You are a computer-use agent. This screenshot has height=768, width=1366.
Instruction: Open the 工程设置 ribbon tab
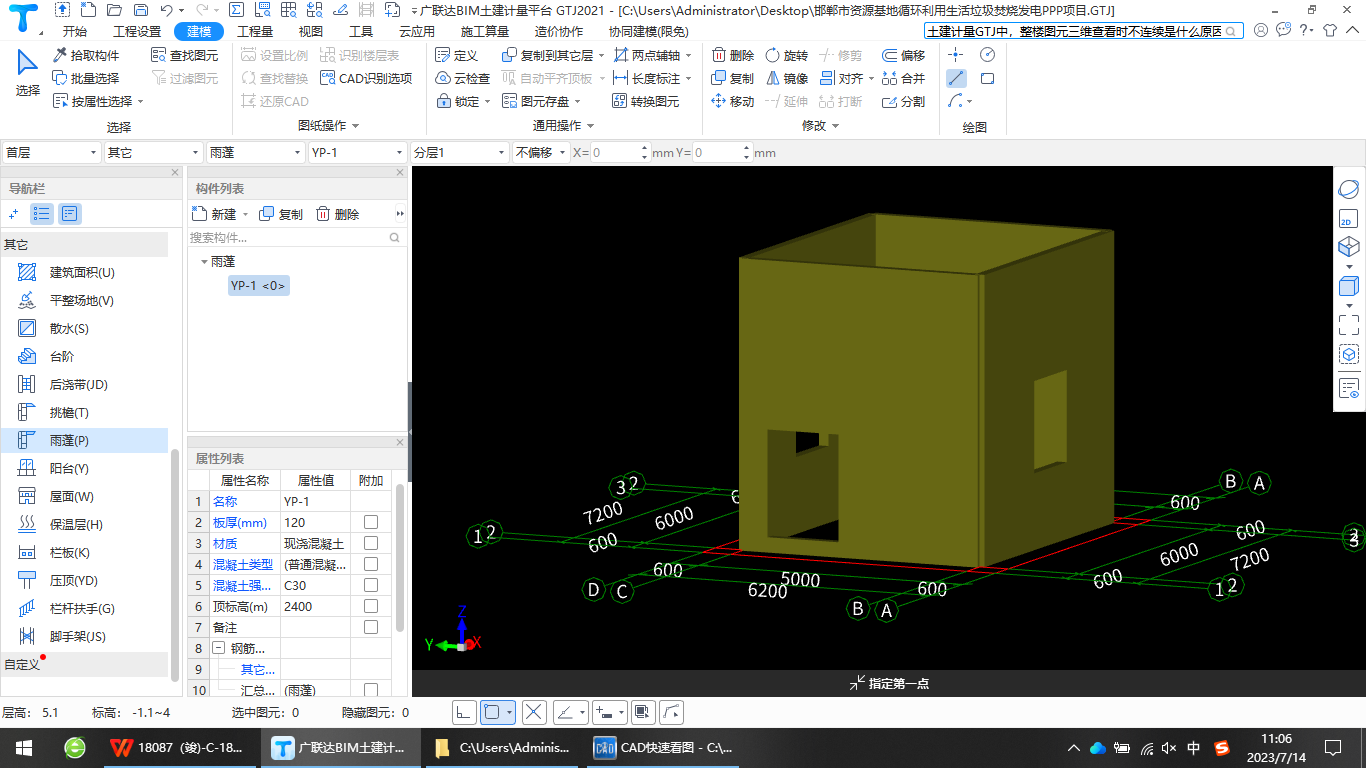[x=137, y=31]
